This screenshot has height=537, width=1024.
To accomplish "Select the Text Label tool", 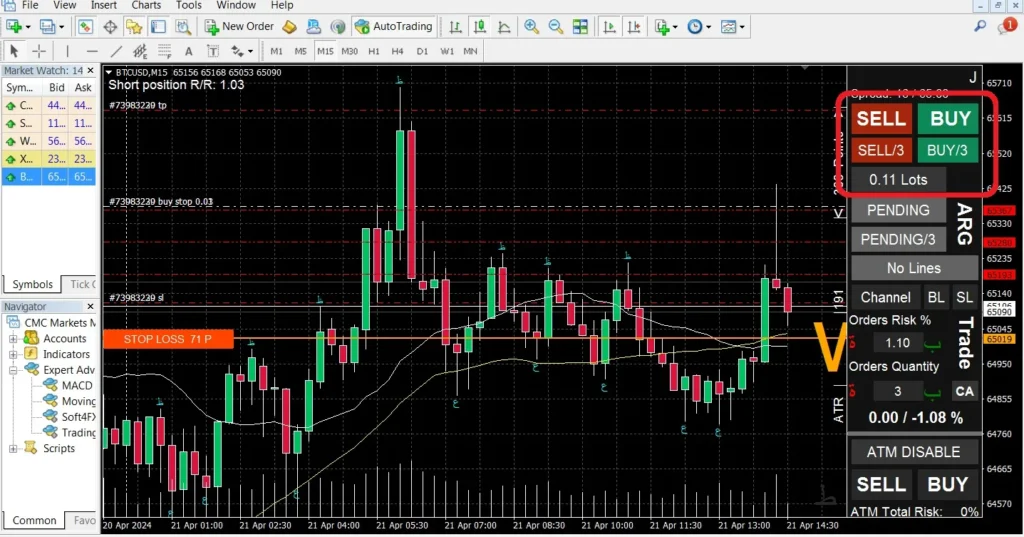I will coord(212,51).
